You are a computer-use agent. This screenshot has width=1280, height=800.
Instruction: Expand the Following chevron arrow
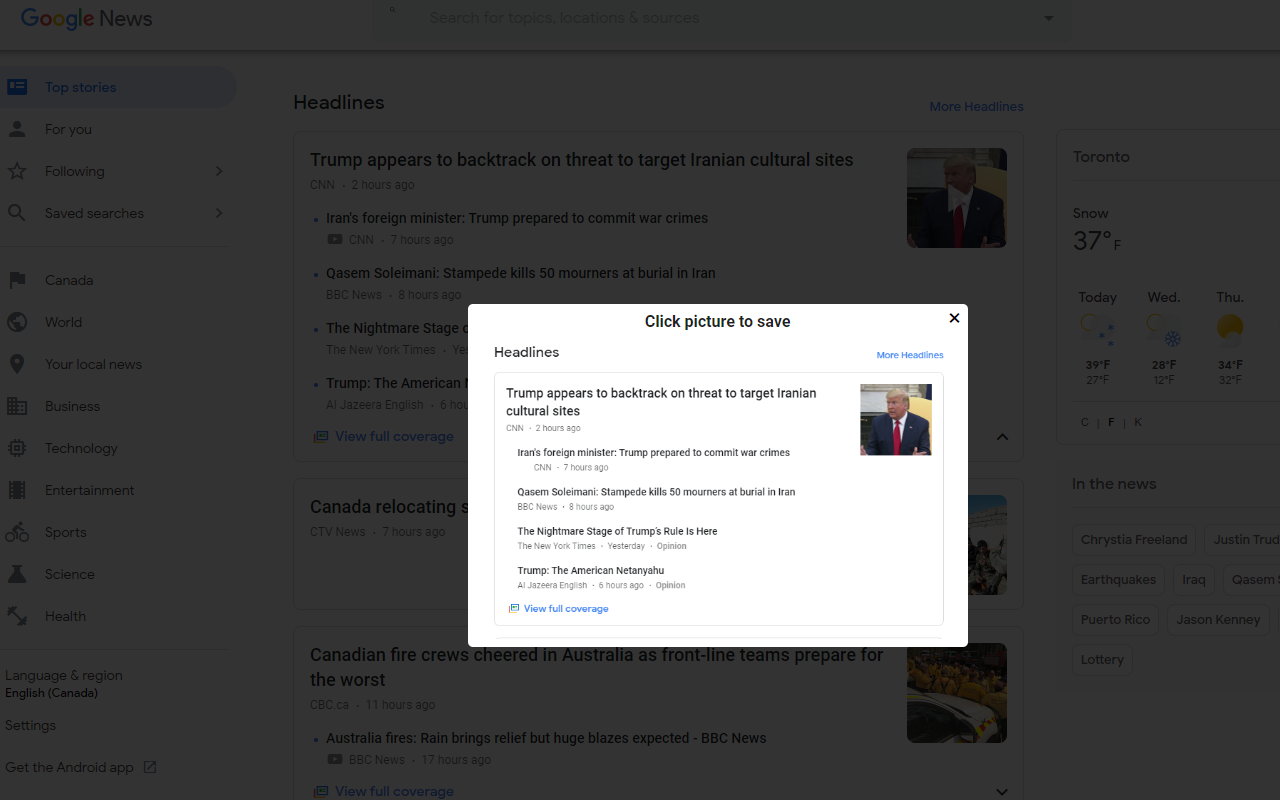coord(219,171)
